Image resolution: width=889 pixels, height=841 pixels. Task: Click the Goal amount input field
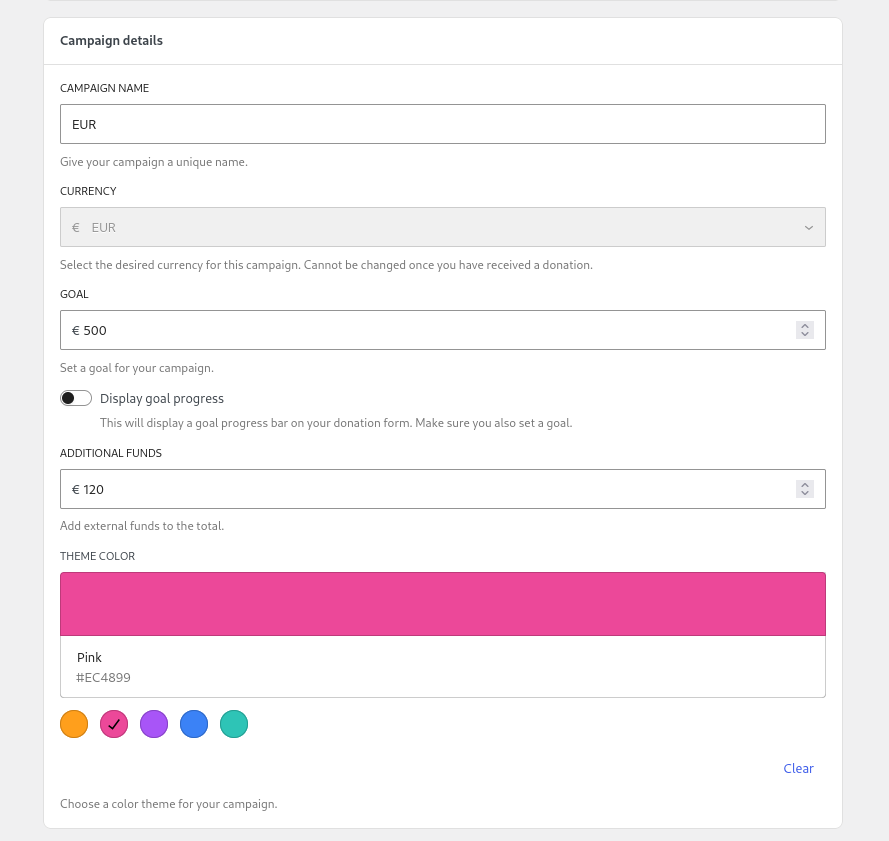[430, 330]
